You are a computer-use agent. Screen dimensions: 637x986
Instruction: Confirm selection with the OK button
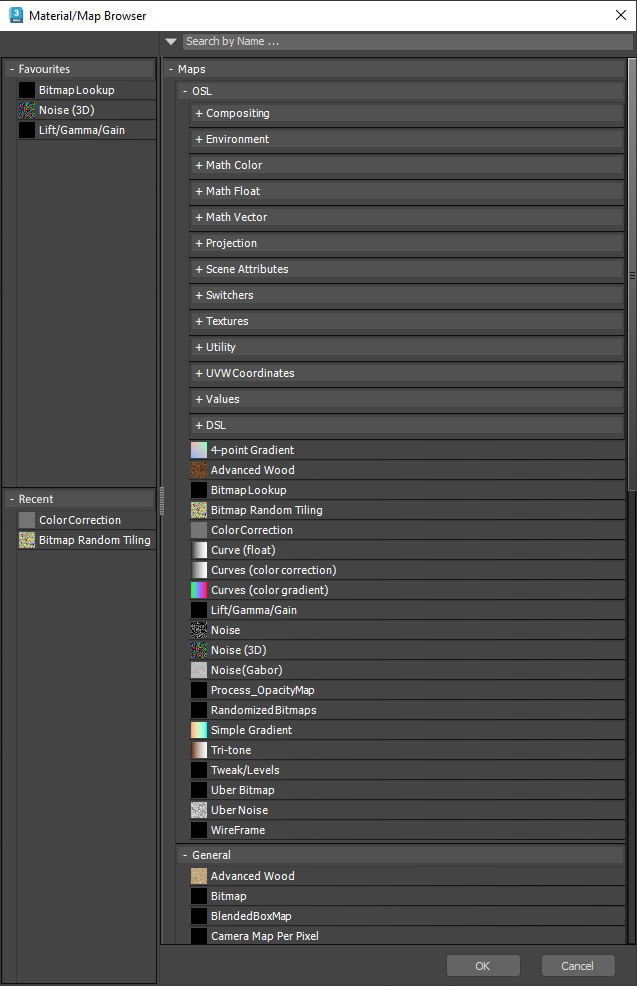click(483, 966)
